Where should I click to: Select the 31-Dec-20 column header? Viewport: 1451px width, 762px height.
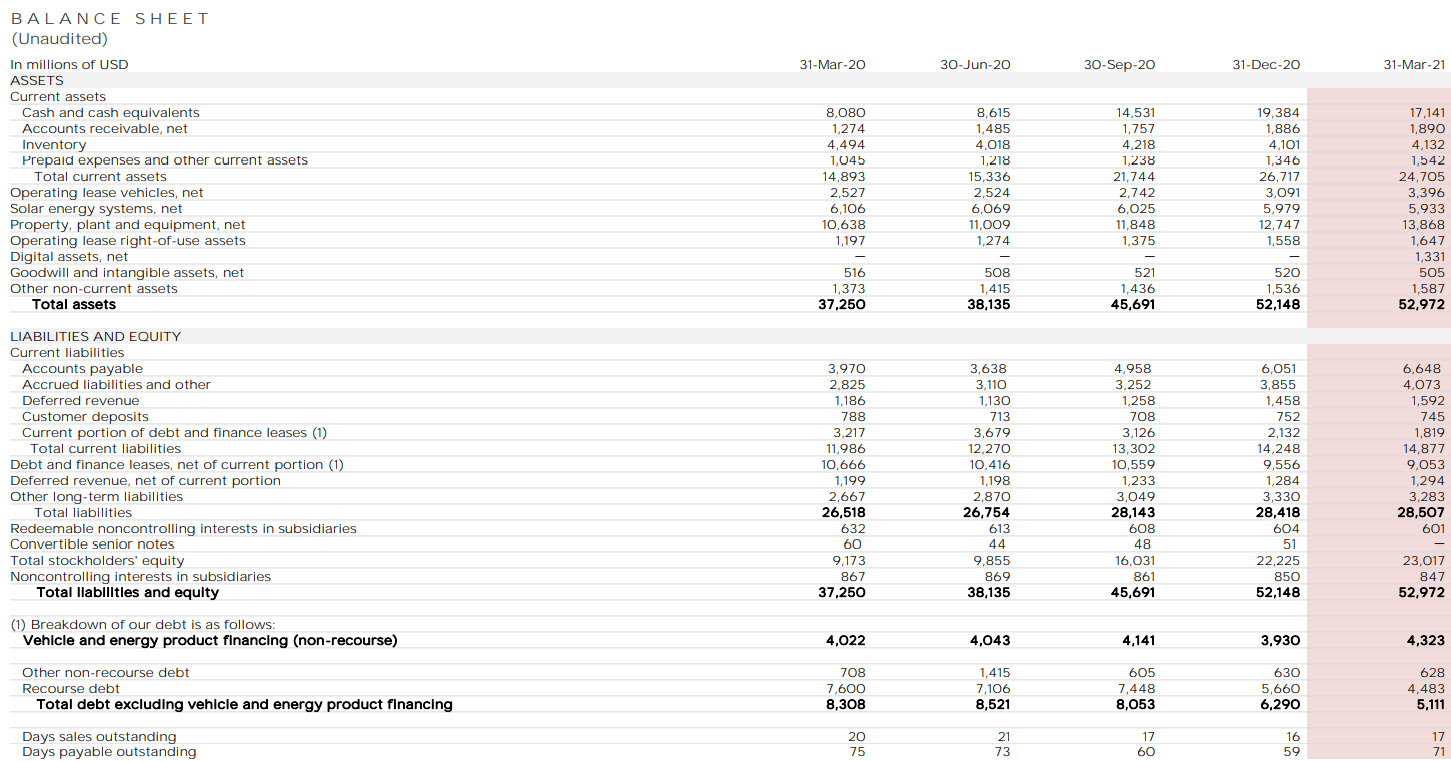1266,64
